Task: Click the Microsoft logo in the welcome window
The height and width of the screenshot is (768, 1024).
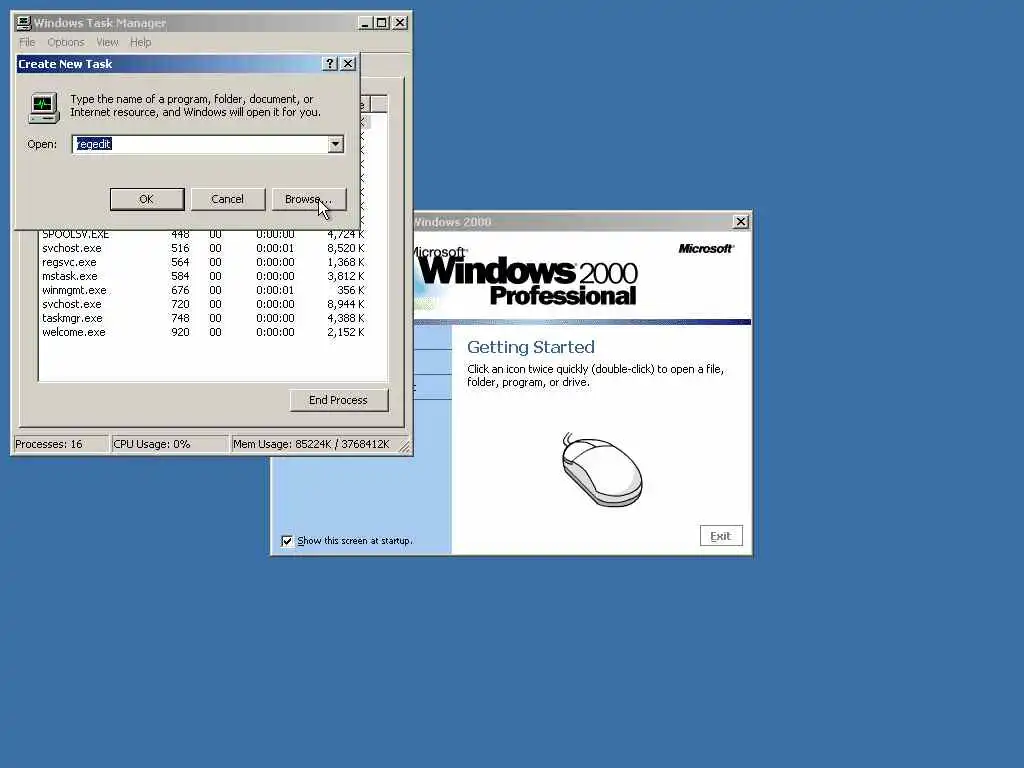Action: pos(706,248)
